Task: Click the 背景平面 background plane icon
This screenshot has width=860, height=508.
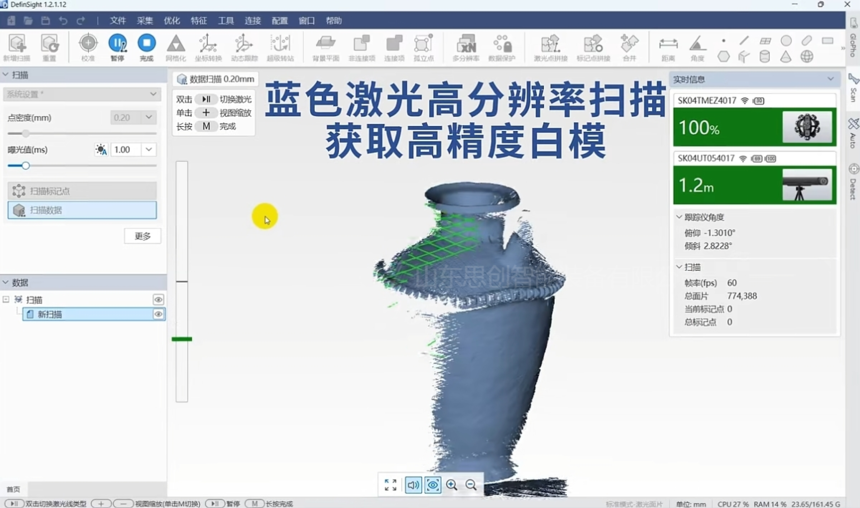Action: [x=326, y=47]
